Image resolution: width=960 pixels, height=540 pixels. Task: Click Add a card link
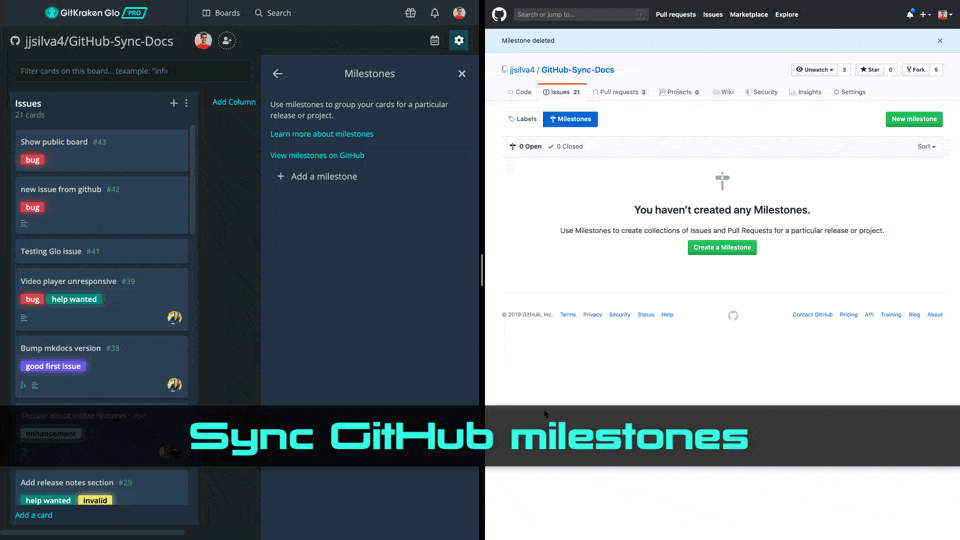click(34, 515)
